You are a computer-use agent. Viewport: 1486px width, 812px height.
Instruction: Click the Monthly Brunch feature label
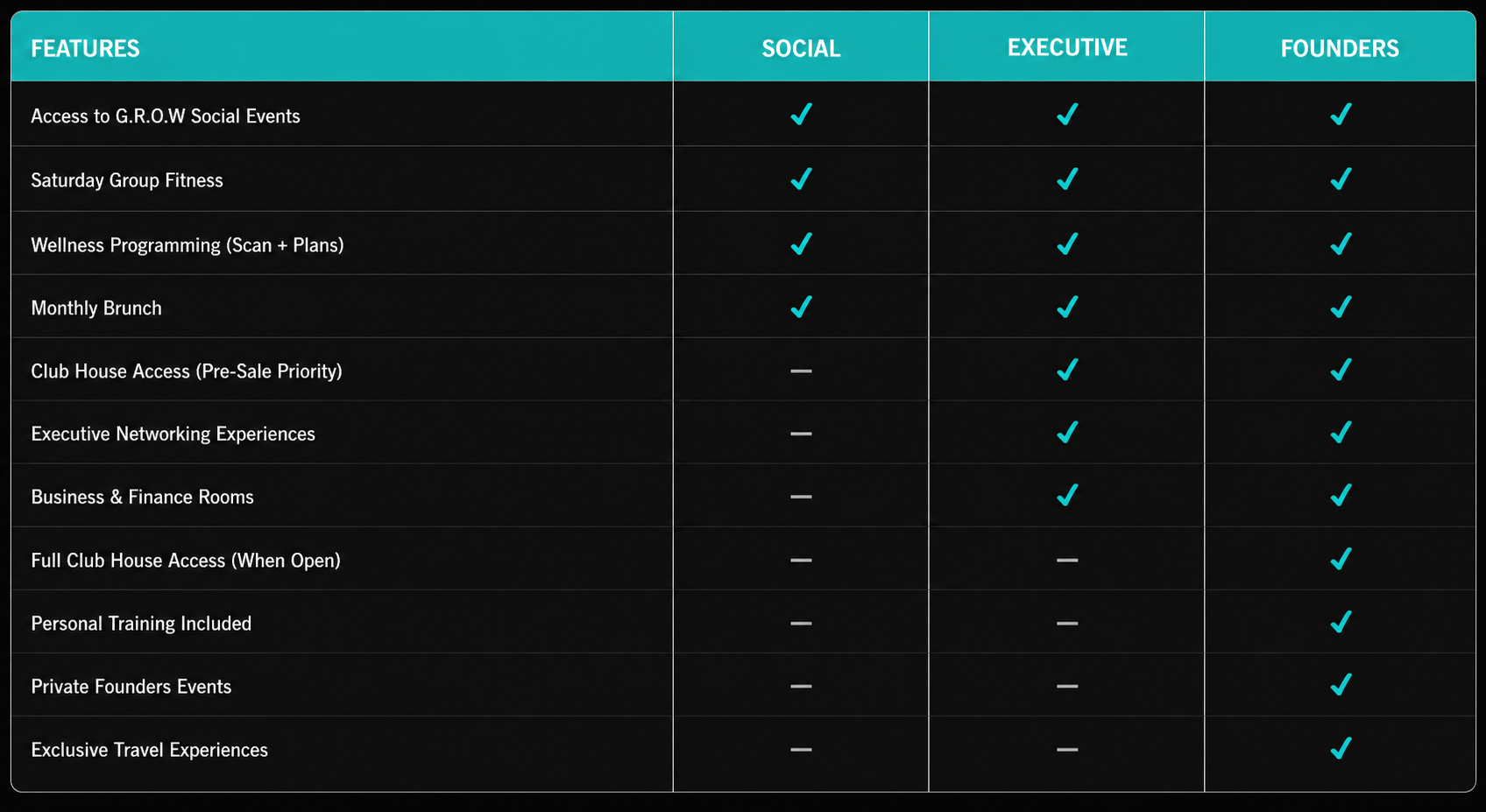coord(96,308)
